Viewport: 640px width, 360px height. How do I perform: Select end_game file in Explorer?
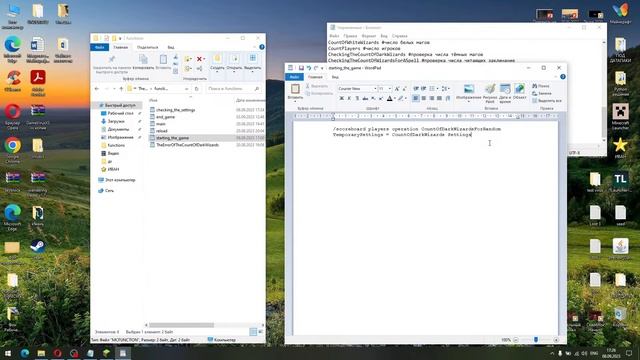tap(165, 117)
